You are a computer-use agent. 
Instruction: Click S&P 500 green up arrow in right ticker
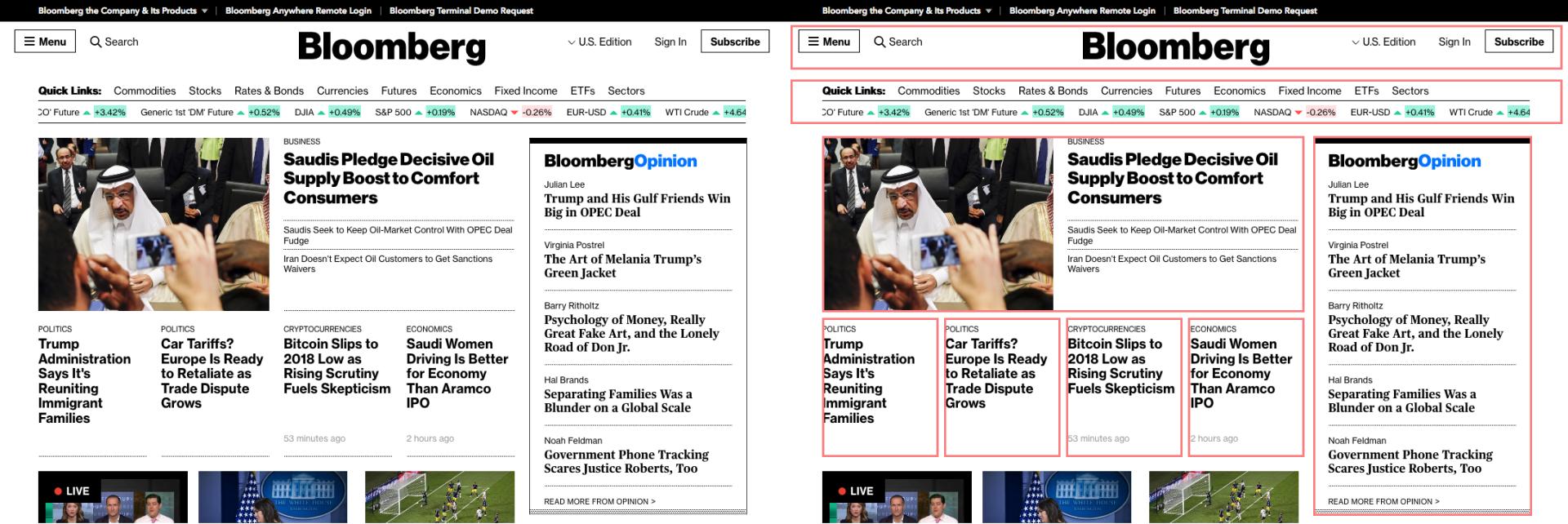(1203, 113)
